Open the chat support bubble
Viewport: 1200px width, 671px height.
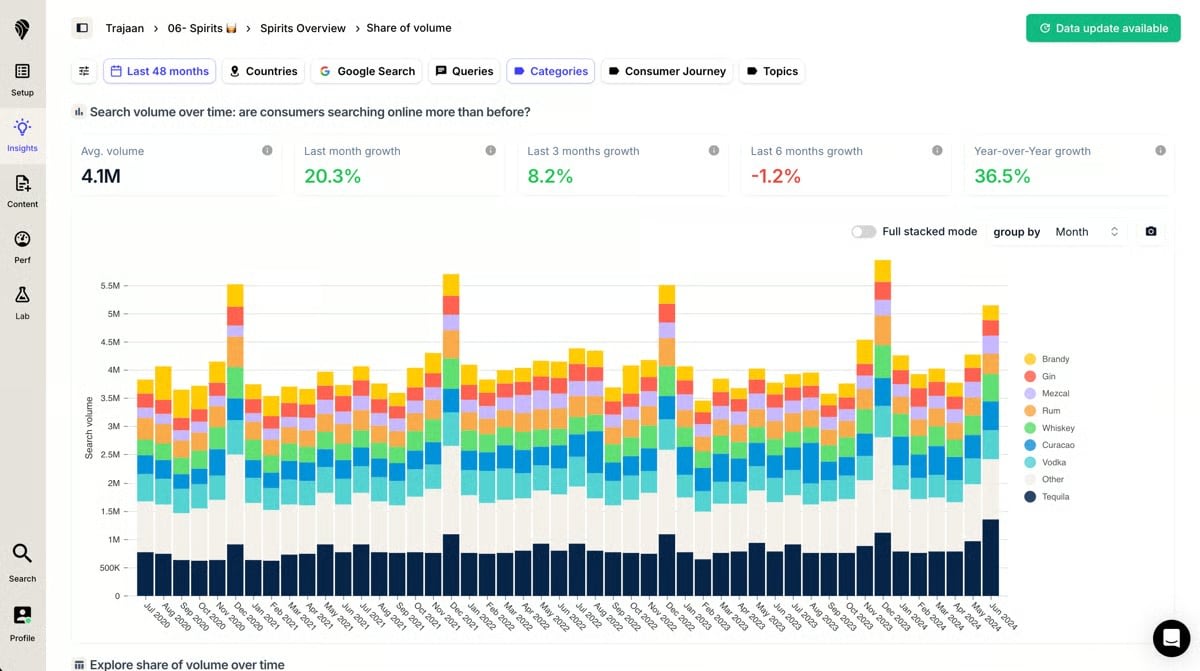point(1171,637)
